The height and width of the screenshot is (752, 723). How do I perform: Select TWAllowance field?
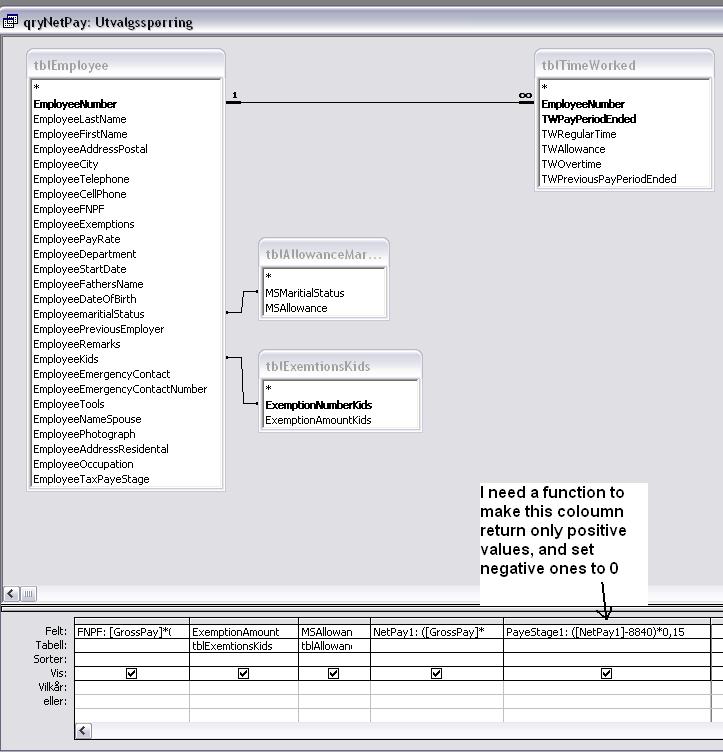pos(624,149)
